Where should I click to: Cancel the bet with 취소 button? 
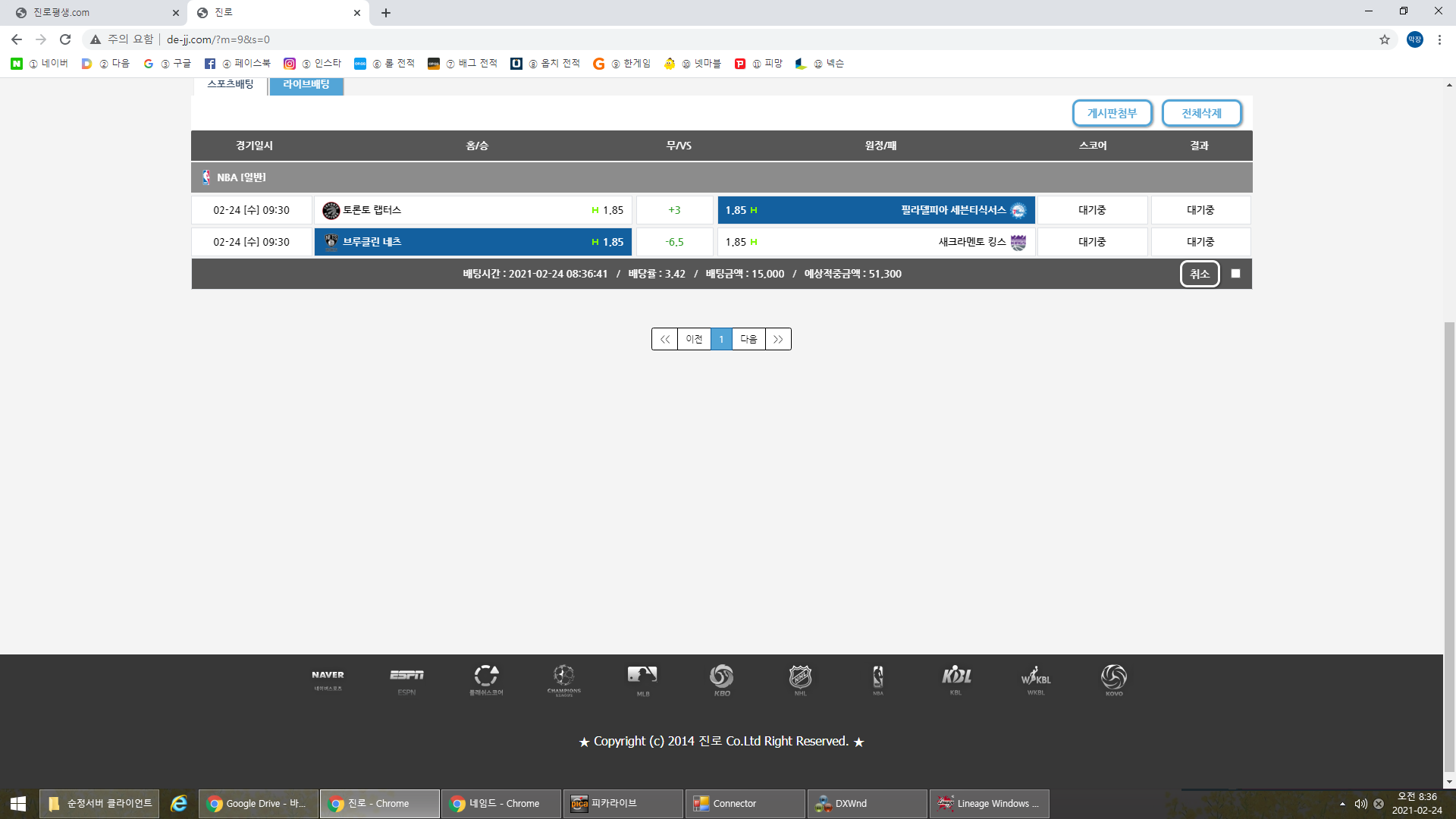pyautogui.click(x=1199, y=274)
